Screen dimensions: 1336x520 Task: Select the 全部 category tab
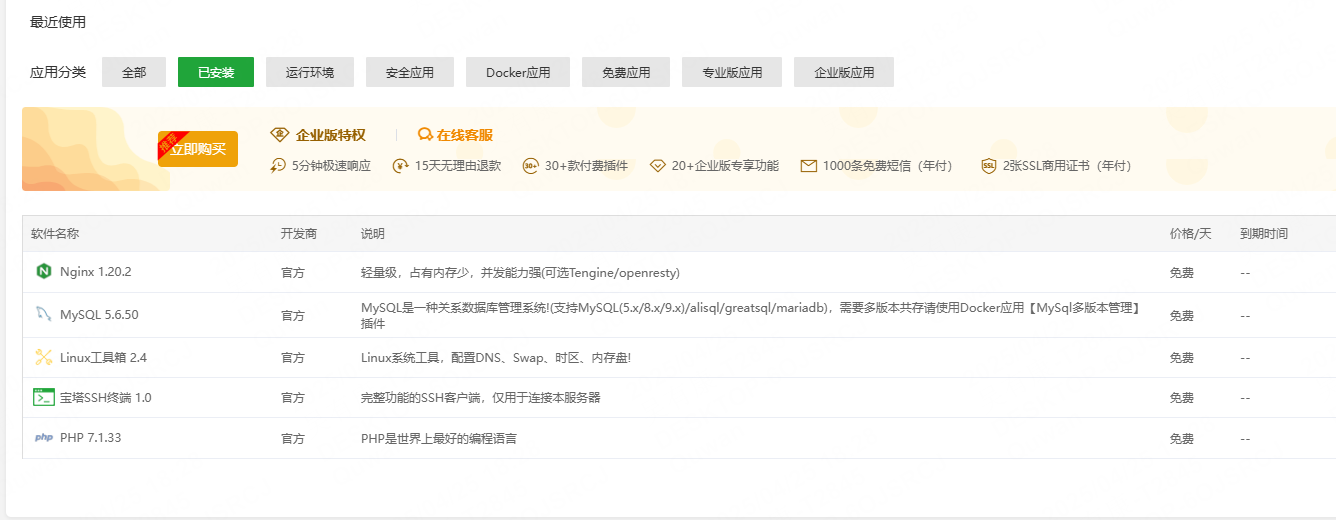point(134,72)
